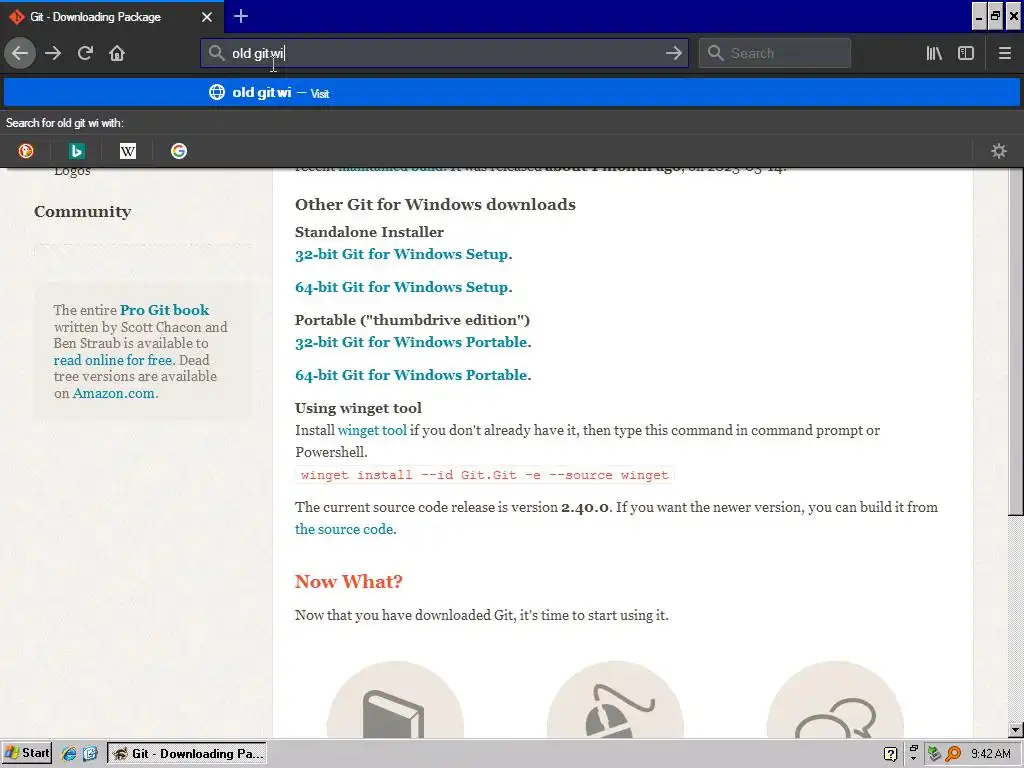Click the address bar text field

click(444, 53)
